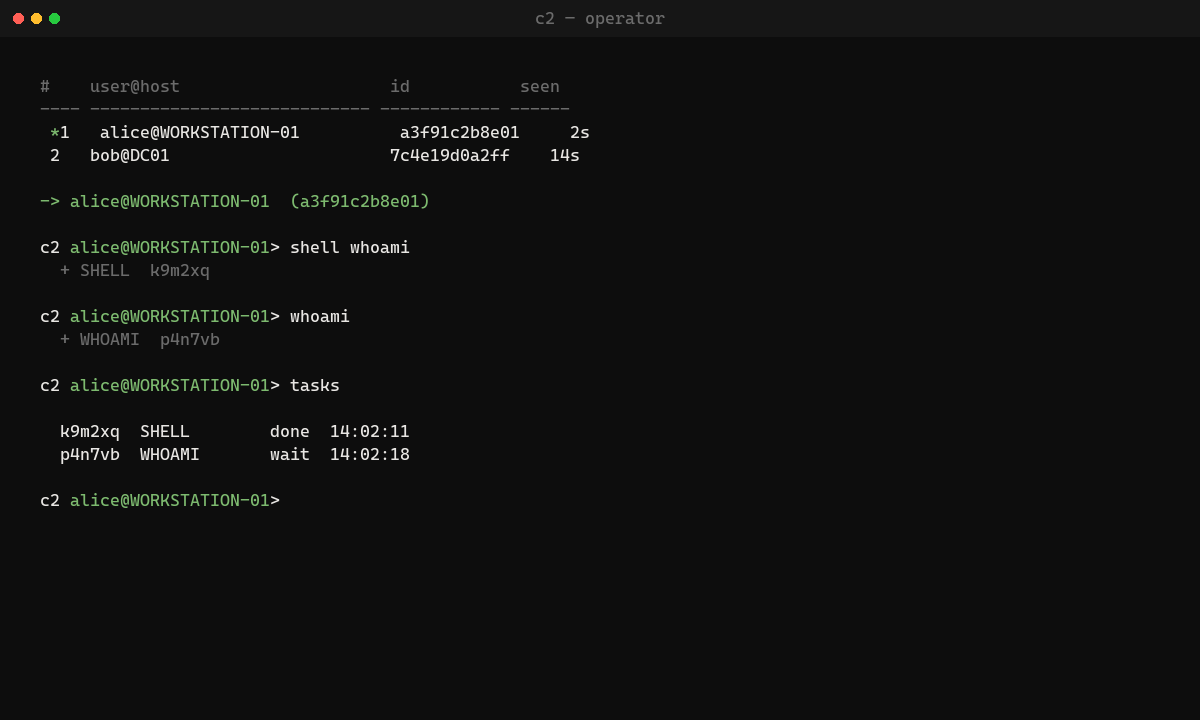Click the 'shell whoami' command text

coord(350,247)
